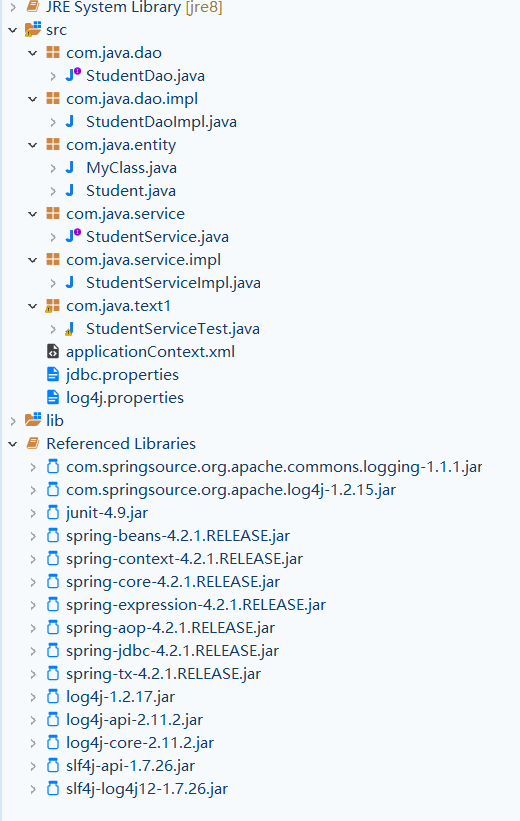Viewport: 520px width, 821px height.
Task: Collapse the Referenced Libraries node
Action: click(x=13, y=443)
